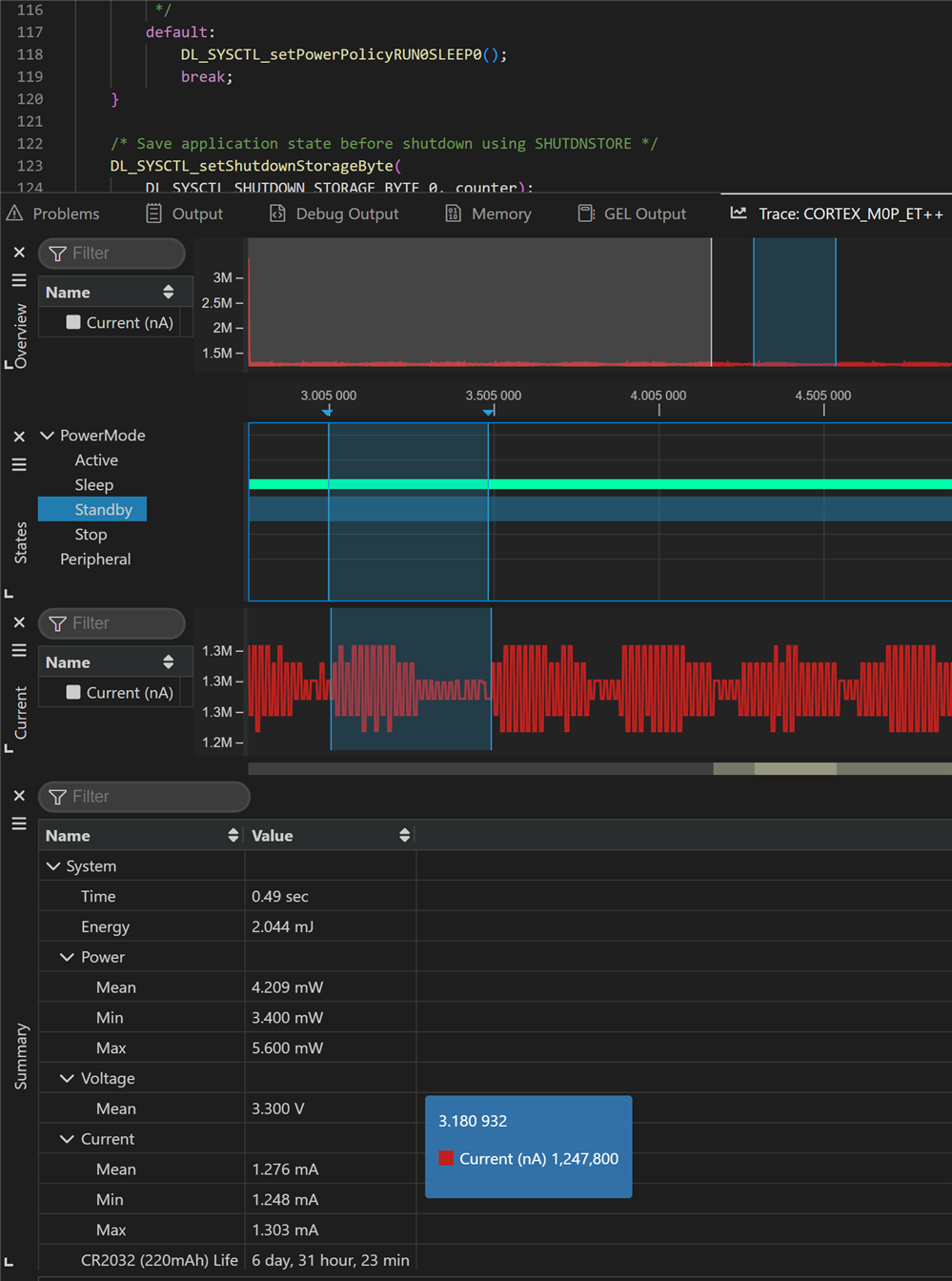Screen dimensions: 952x1281
Task: Click the Current Max value 1.303 mA
Action: tap(285, 1230)
